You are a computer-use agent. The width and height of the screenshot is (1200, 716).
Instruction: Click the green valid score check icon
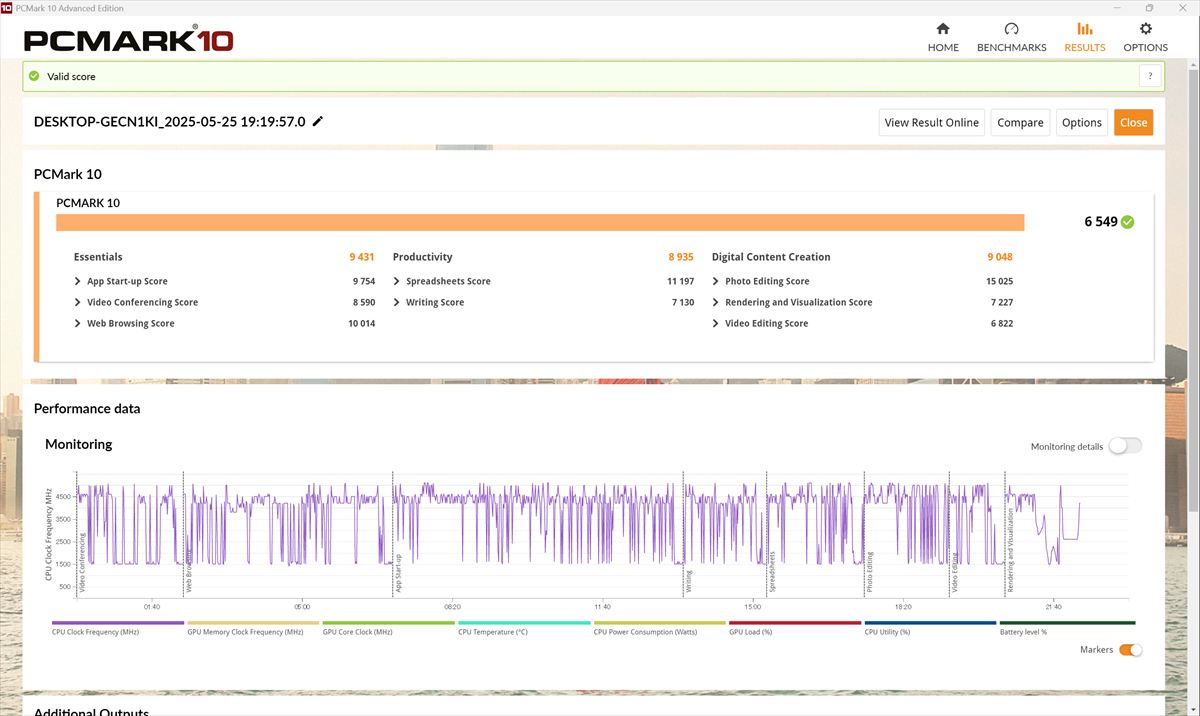(x=34, y=76)
